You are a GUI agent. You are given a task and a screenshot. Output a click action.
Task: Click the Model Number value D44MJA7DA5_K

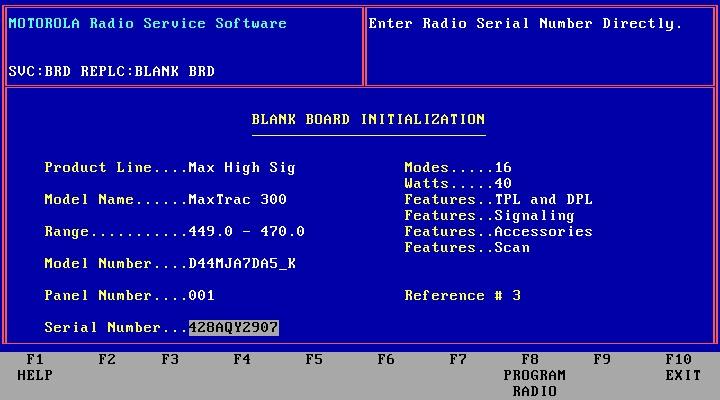[242, 264]
